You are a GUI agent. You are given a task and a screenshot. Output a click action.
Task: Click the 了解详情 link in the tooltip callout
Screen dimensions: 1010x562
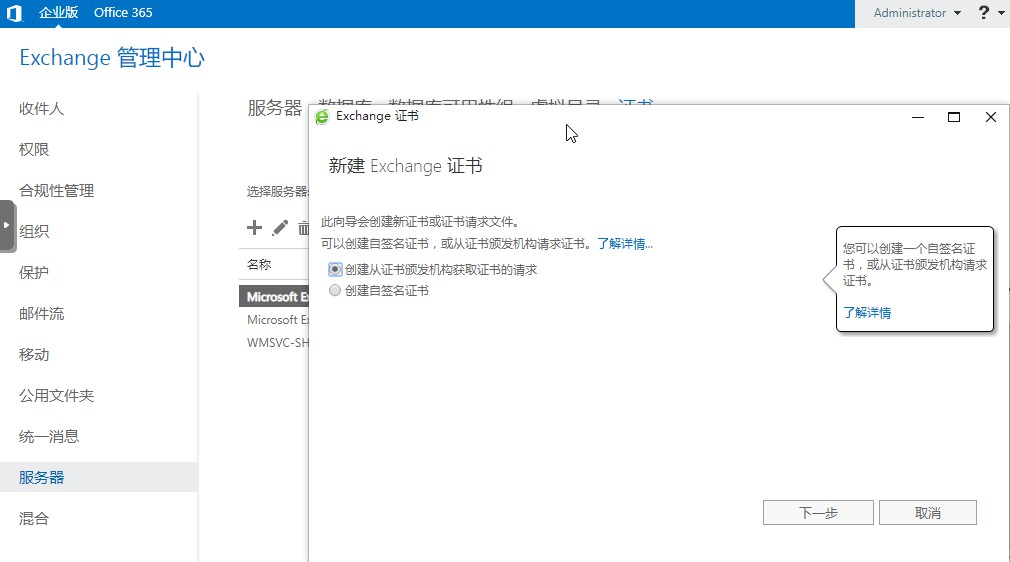pos(867,313)
